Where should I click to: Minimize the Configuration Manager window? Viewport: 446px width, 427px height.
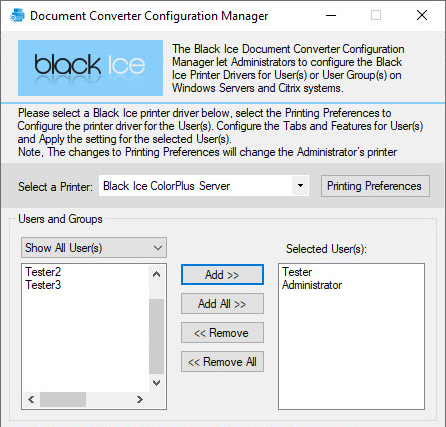click(x=331, y=15)
